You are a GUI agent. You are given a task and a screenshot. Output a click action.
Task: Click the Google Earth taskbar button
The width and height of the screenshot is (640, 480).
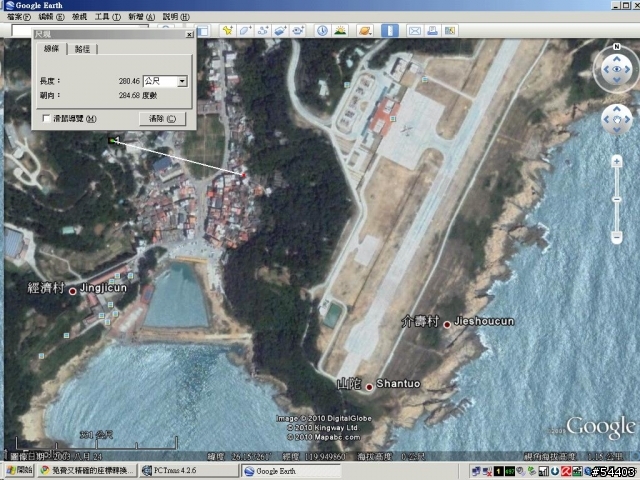(291, 471)
